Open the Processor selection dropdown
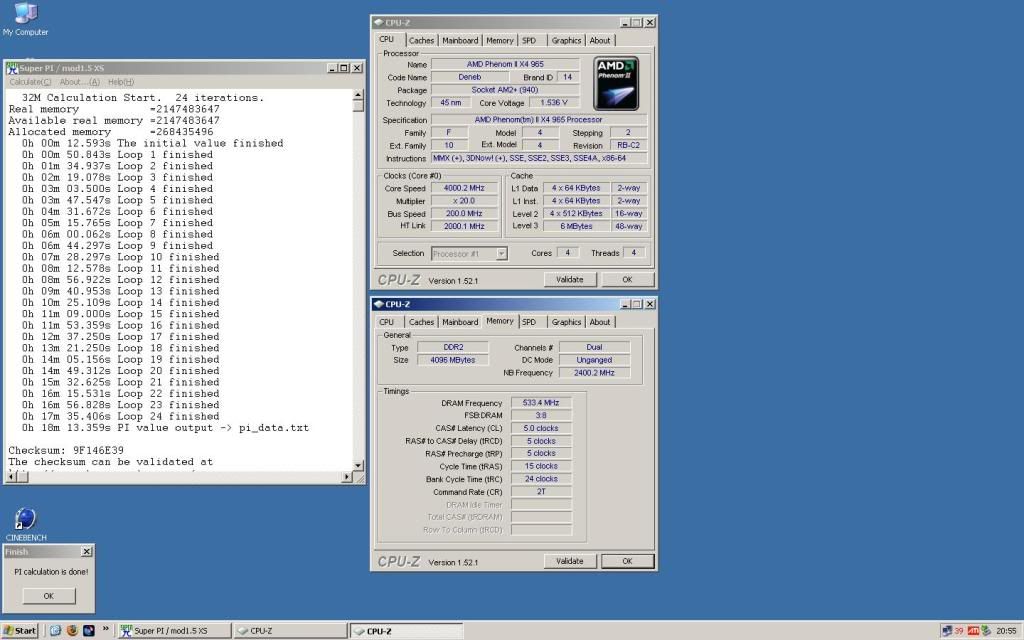Screen dimensions: 1024x640 coord(469,254)
